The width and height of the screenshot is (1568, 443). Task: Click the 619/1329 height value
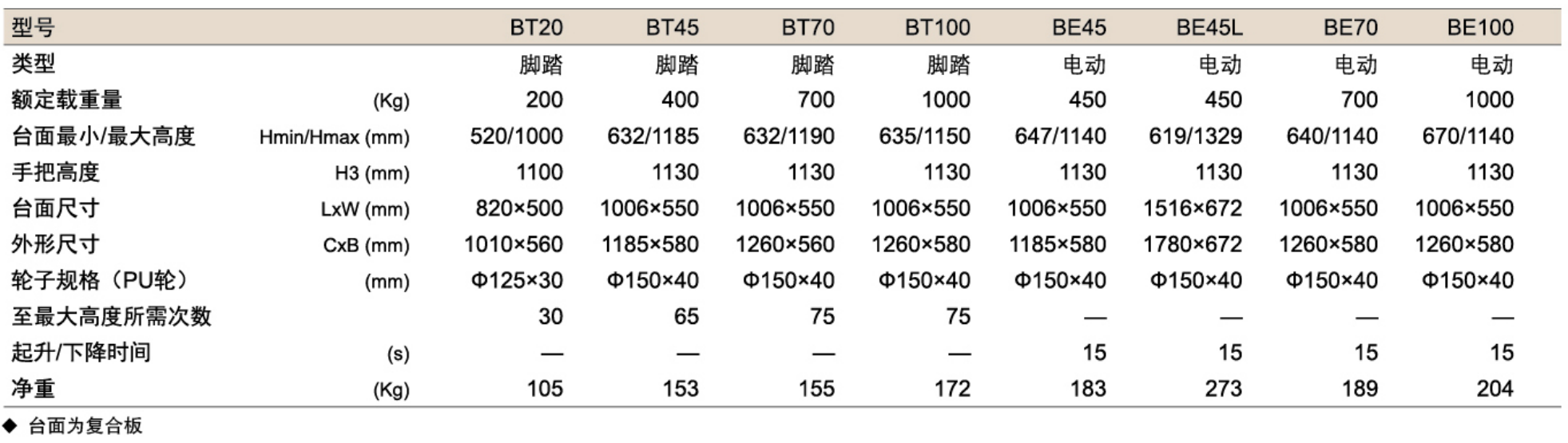tap(1195, 136)
